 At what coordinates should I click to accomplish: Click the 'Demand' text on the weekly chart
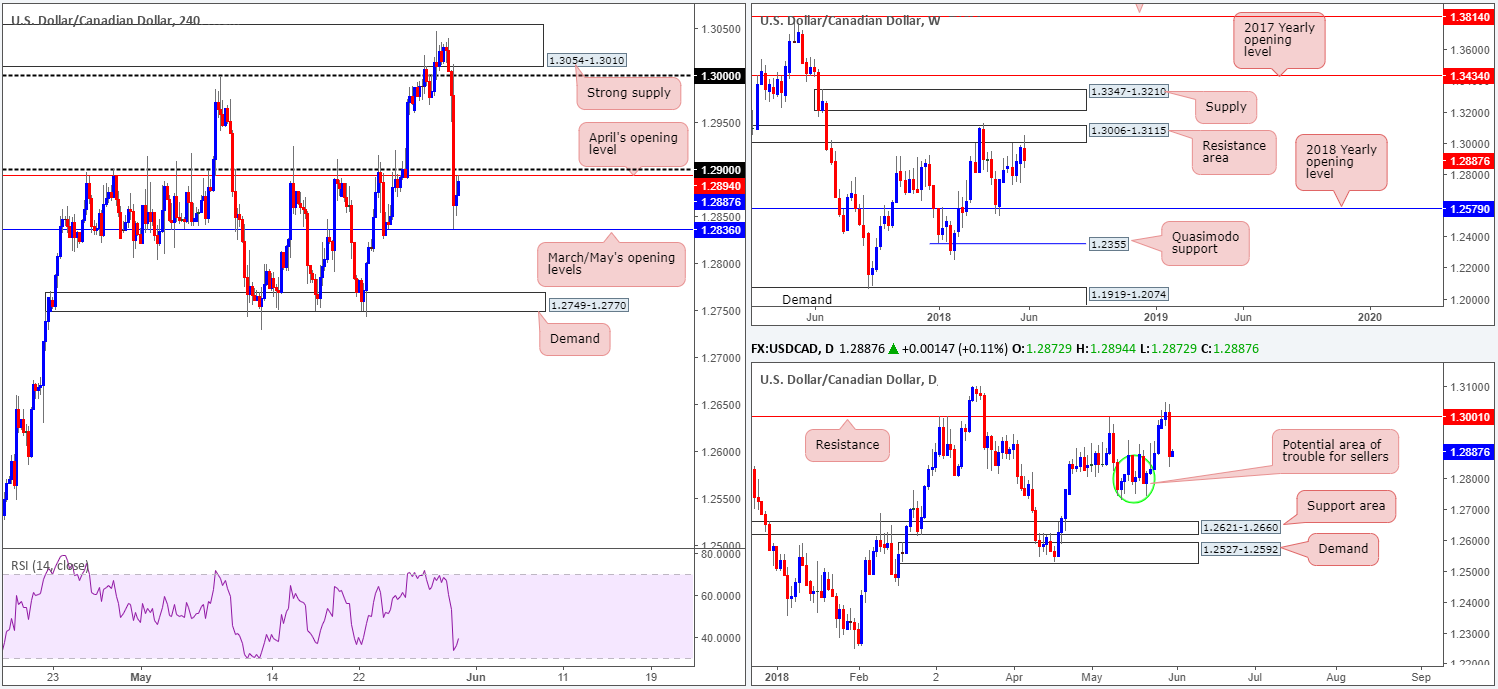pyautogui.click(x=806, y=299)
